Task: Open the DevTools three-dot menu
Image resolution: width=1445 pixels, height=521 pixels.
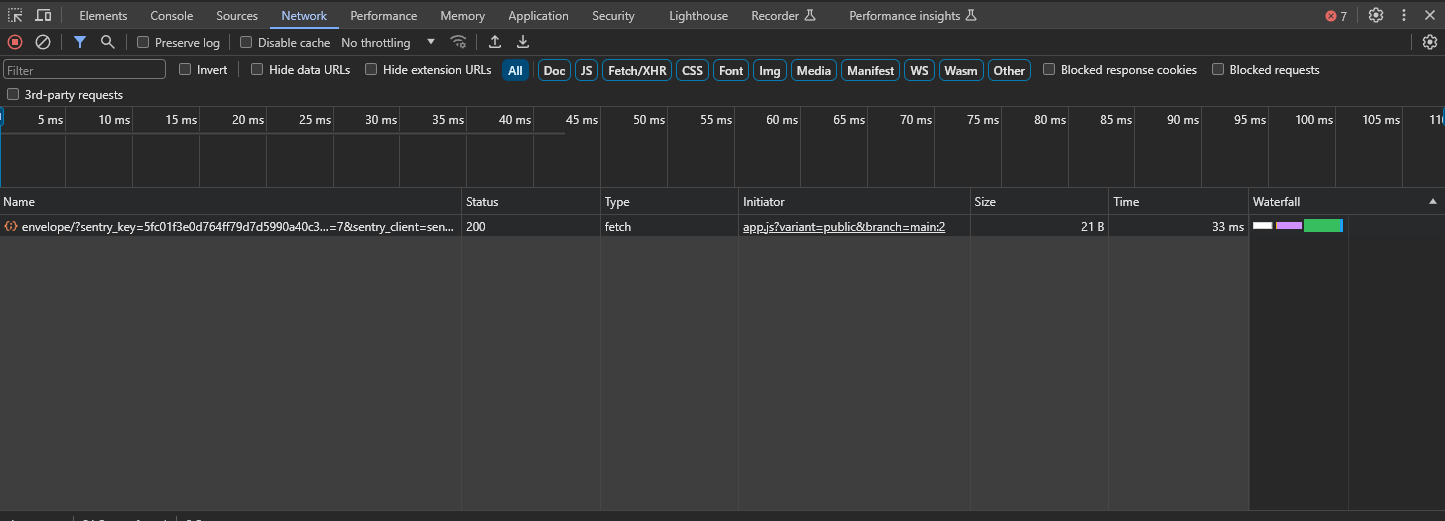Action: click(1404, 15)
